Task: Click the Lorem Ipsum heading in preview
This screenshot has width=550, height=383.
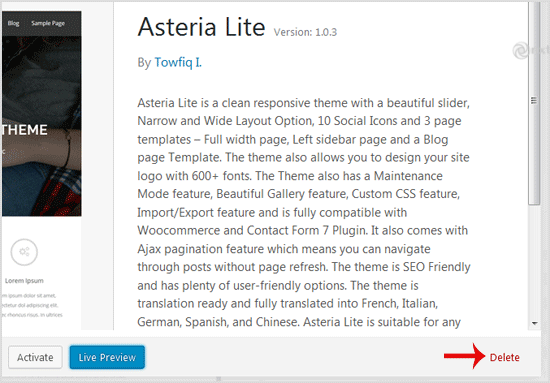Action: point(24,281)
